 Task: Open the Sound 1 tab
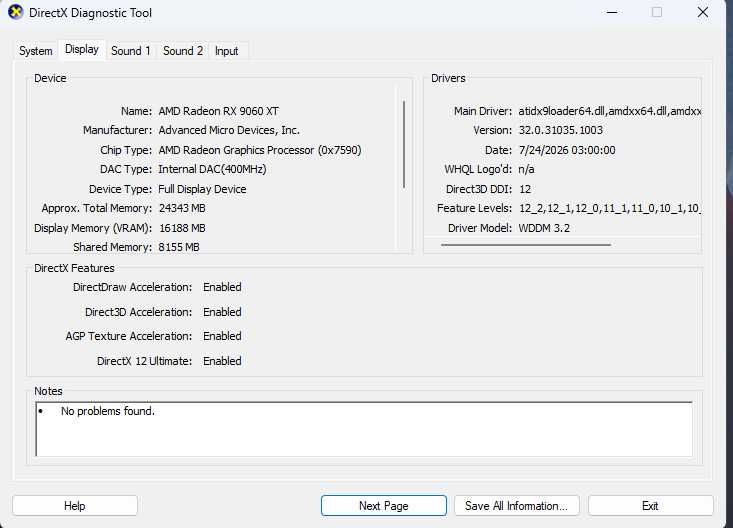(131, 51)
